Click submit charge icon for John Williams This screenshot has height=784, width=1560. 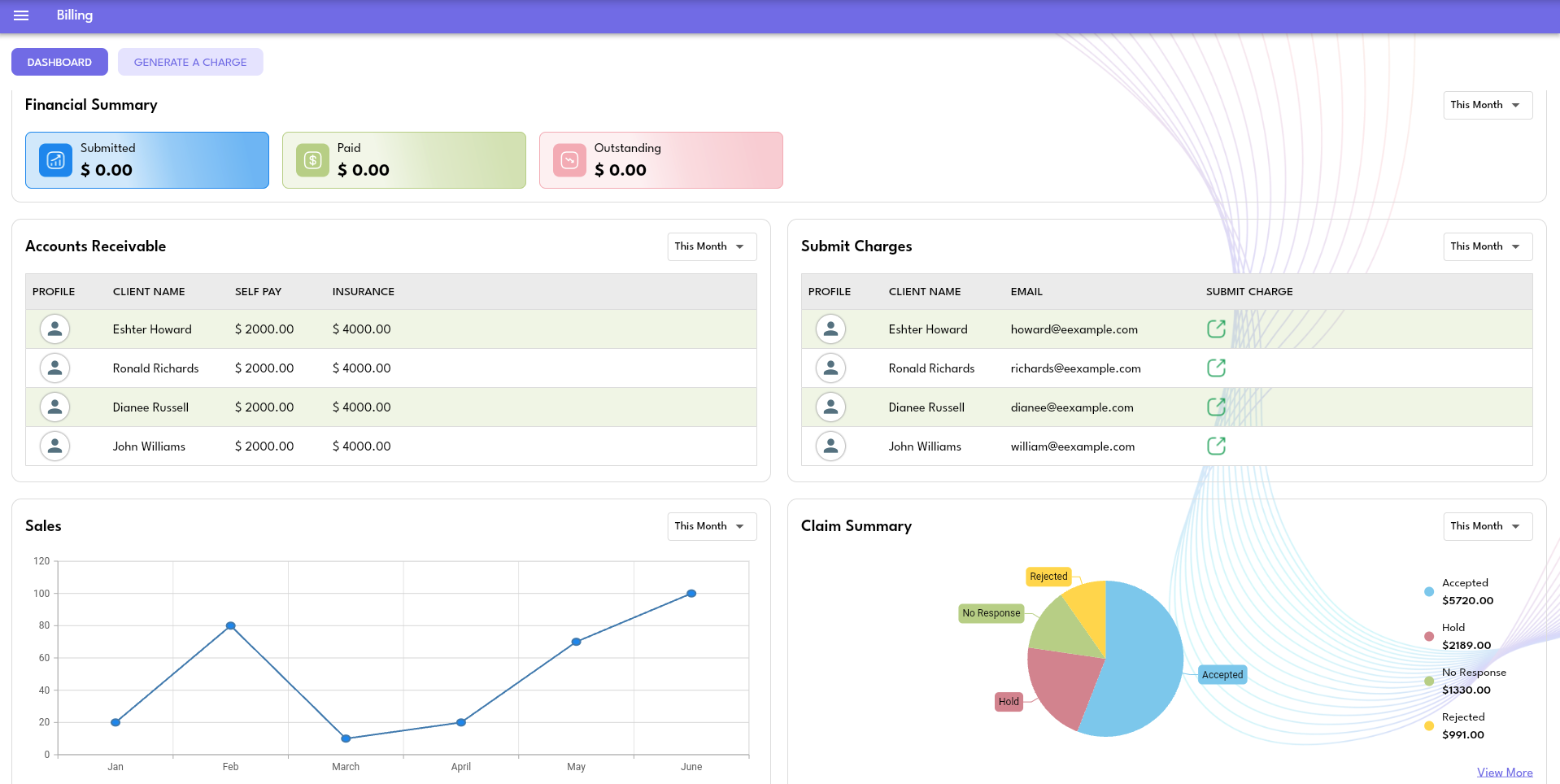[1216, 446]
